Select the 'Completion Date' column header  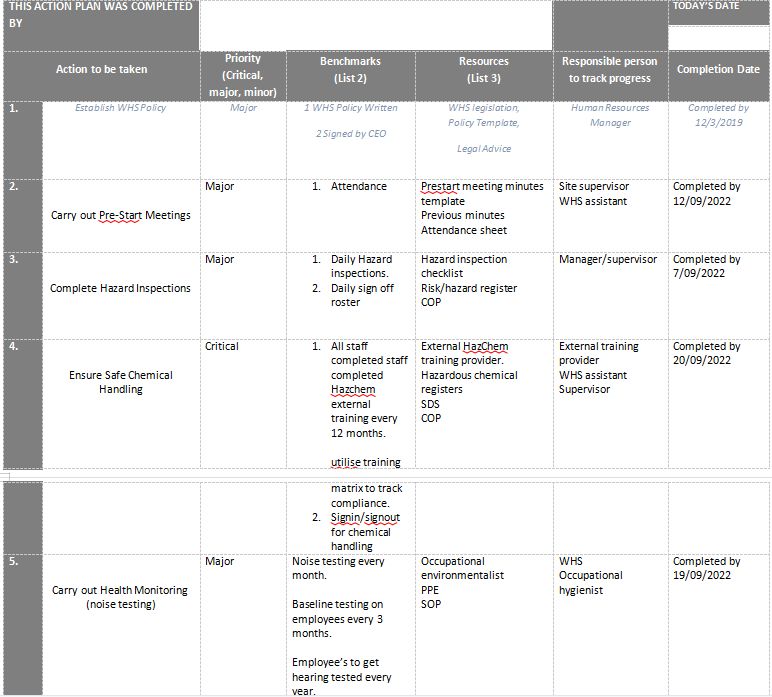tap(718, 69)
